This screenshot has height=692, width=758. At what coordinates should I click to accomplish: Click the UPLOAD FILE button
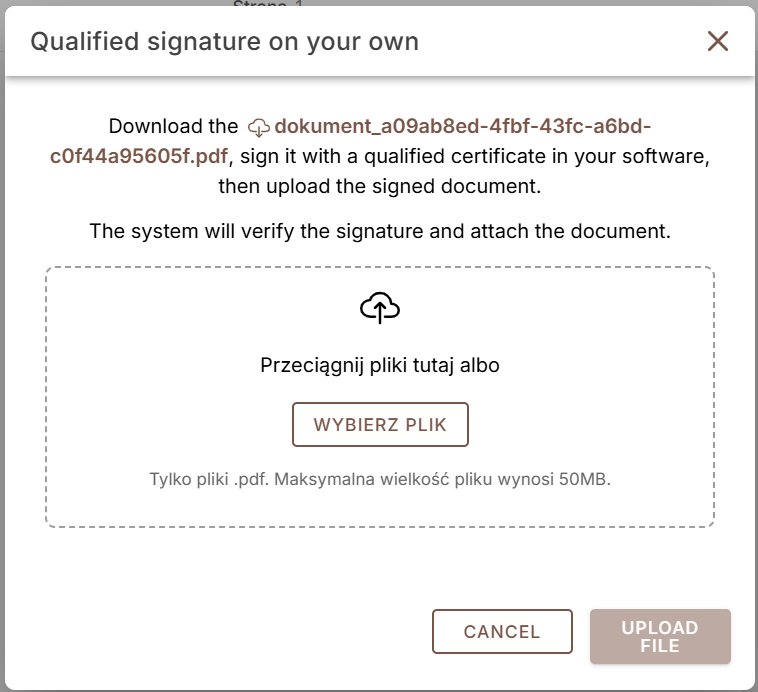pos(660,636)
